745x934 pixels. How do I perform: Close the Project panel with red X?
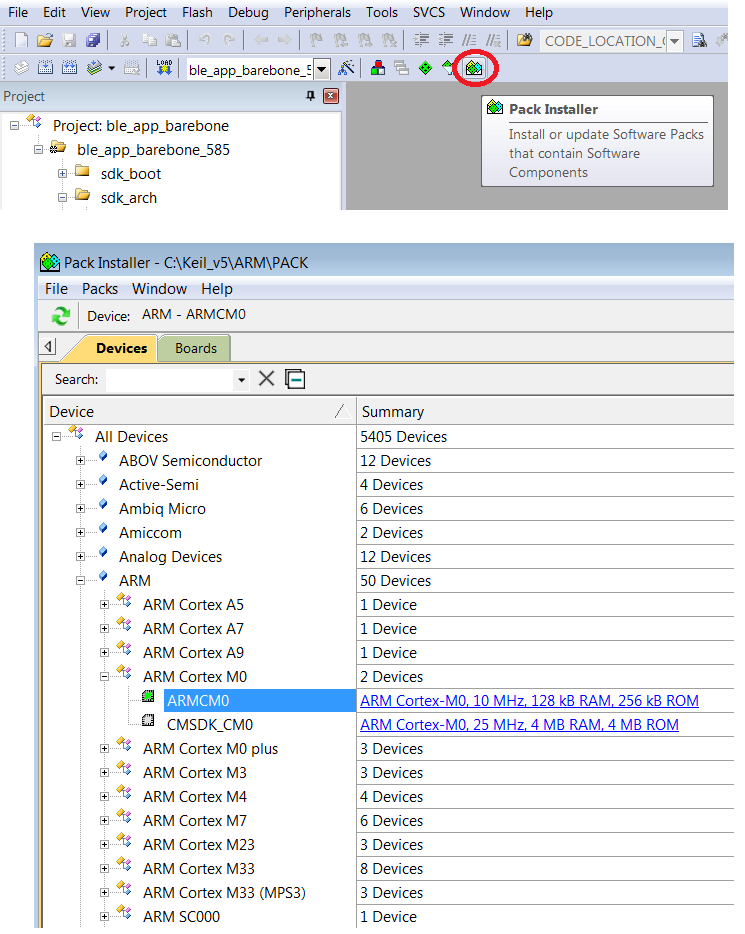tap(331, 97)
